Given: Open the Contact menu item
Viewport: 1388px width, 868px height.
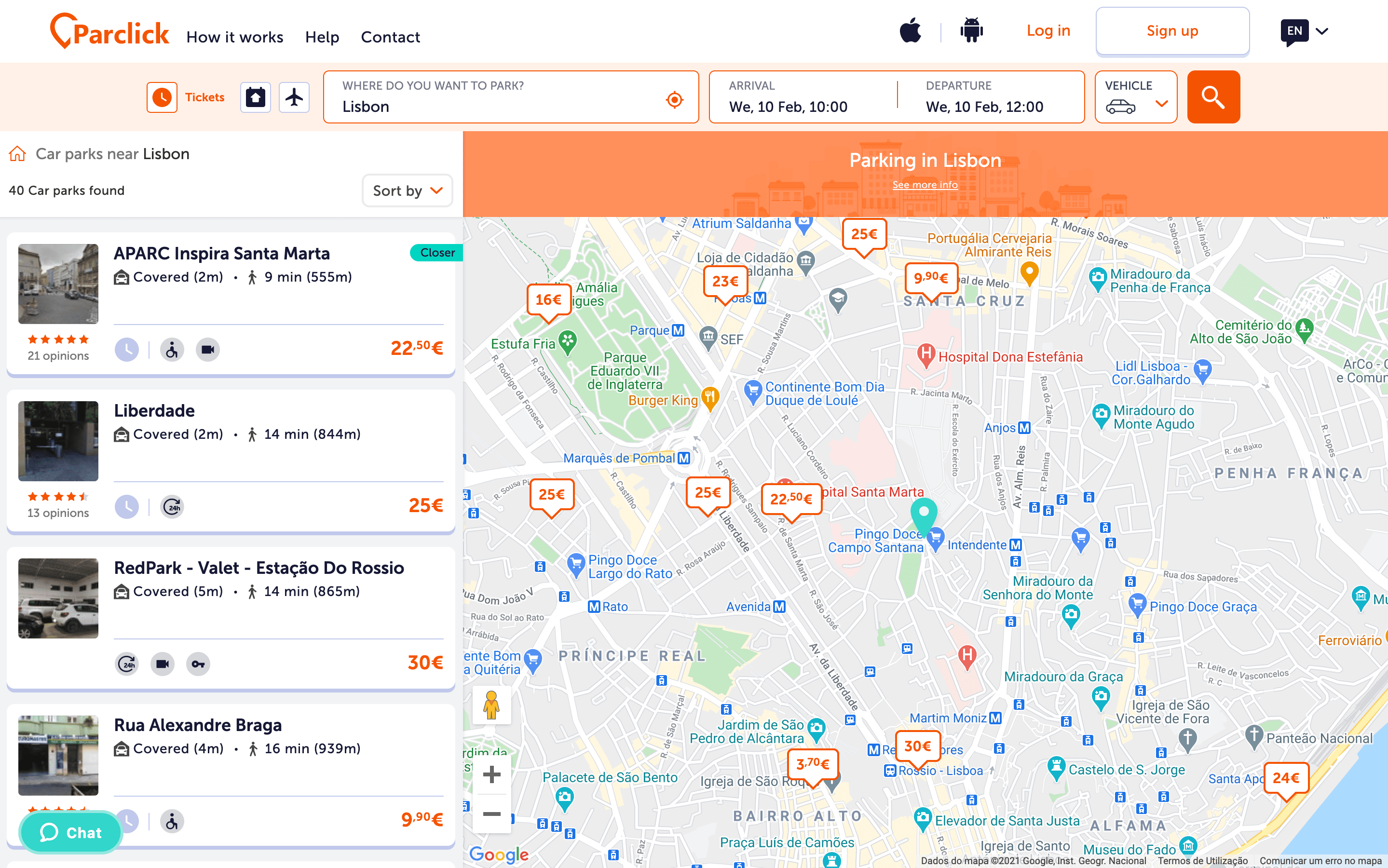Looking at the screenshot, I should click(390, 37).
